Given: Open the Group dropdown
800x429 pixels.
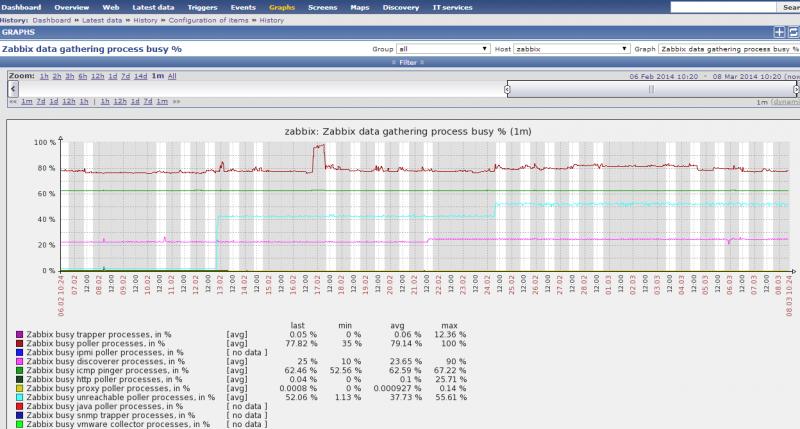Looking at the screenshot, I should [x=443, y=48].
